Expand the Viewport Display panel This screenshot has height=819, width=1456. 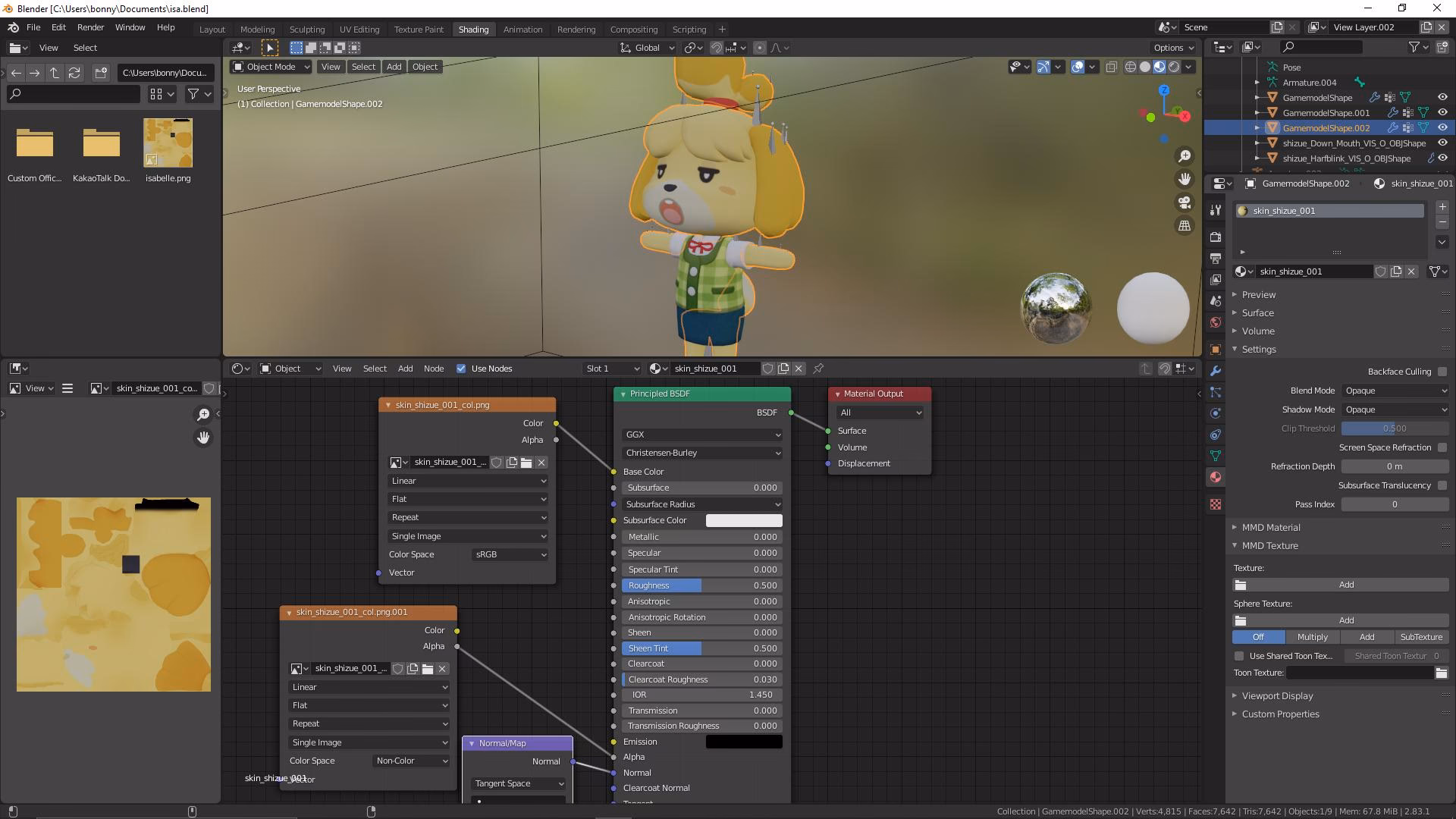(1278, 696)
